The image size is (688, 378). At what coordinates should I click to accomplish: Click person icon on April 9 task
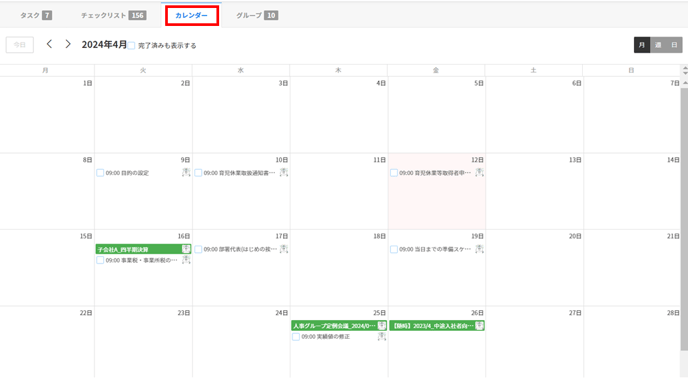tap(186, 173)
